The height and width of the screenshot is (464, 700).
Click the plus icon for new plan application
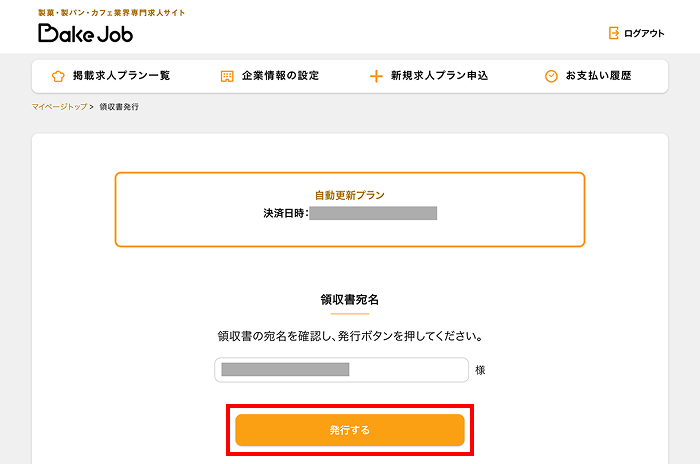coord(376,76)
